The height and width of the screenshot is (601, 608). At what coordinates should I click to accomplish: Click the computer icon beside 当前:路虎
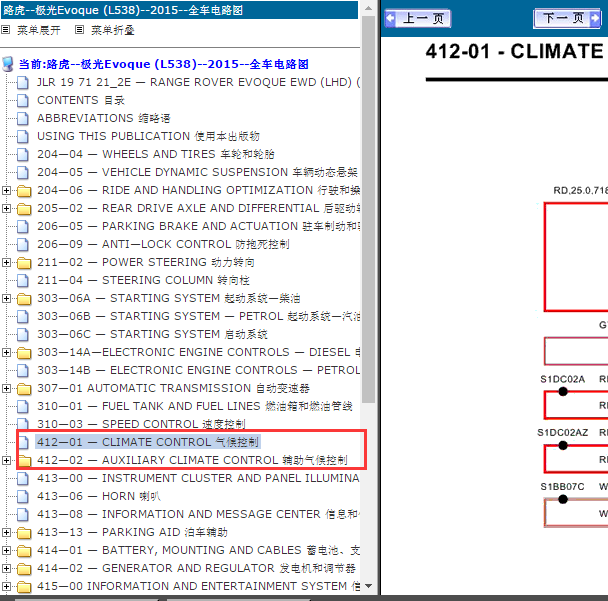(8, 64)
